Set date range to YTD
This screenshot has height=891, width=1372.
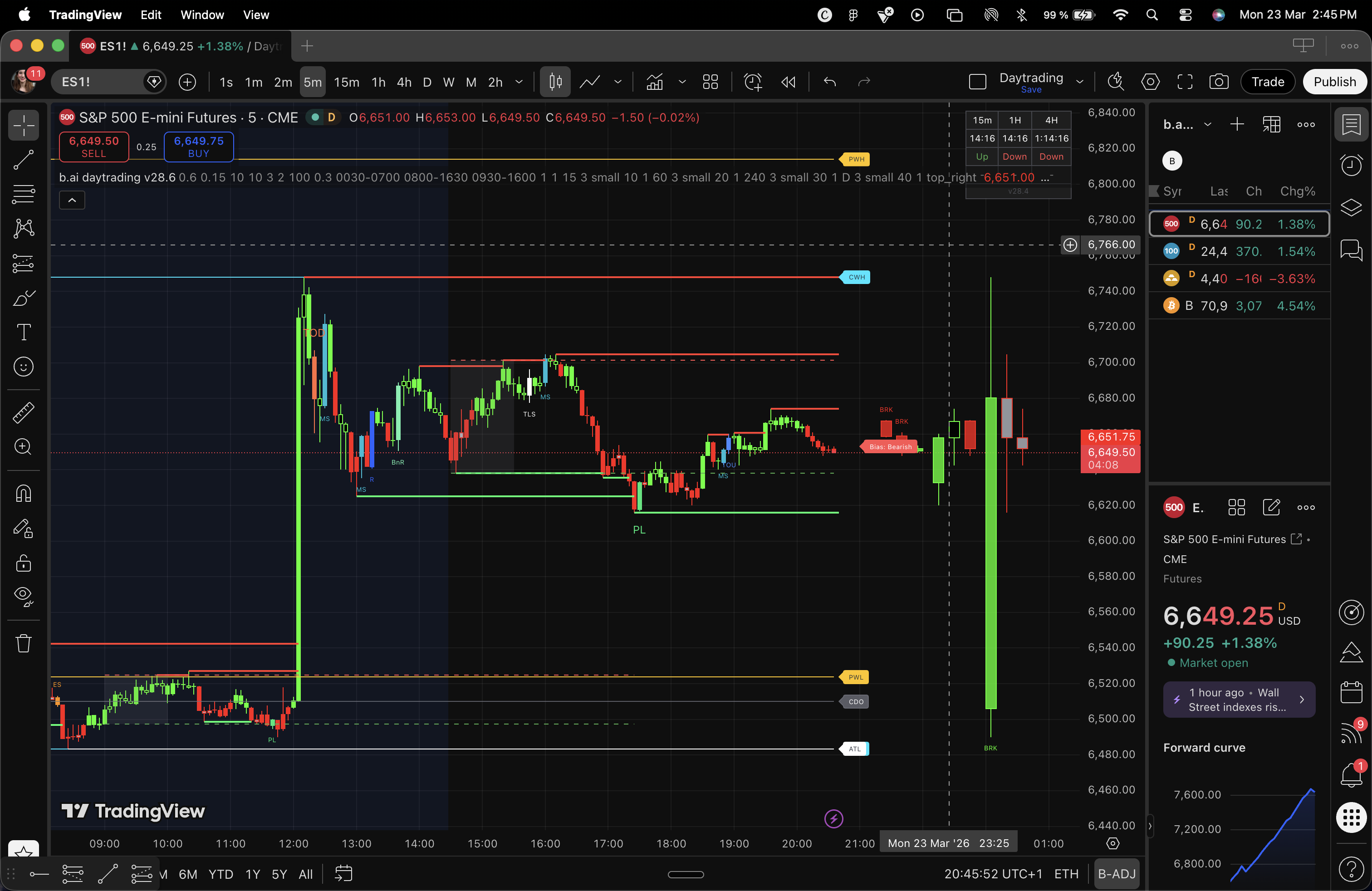click(220, 874)
